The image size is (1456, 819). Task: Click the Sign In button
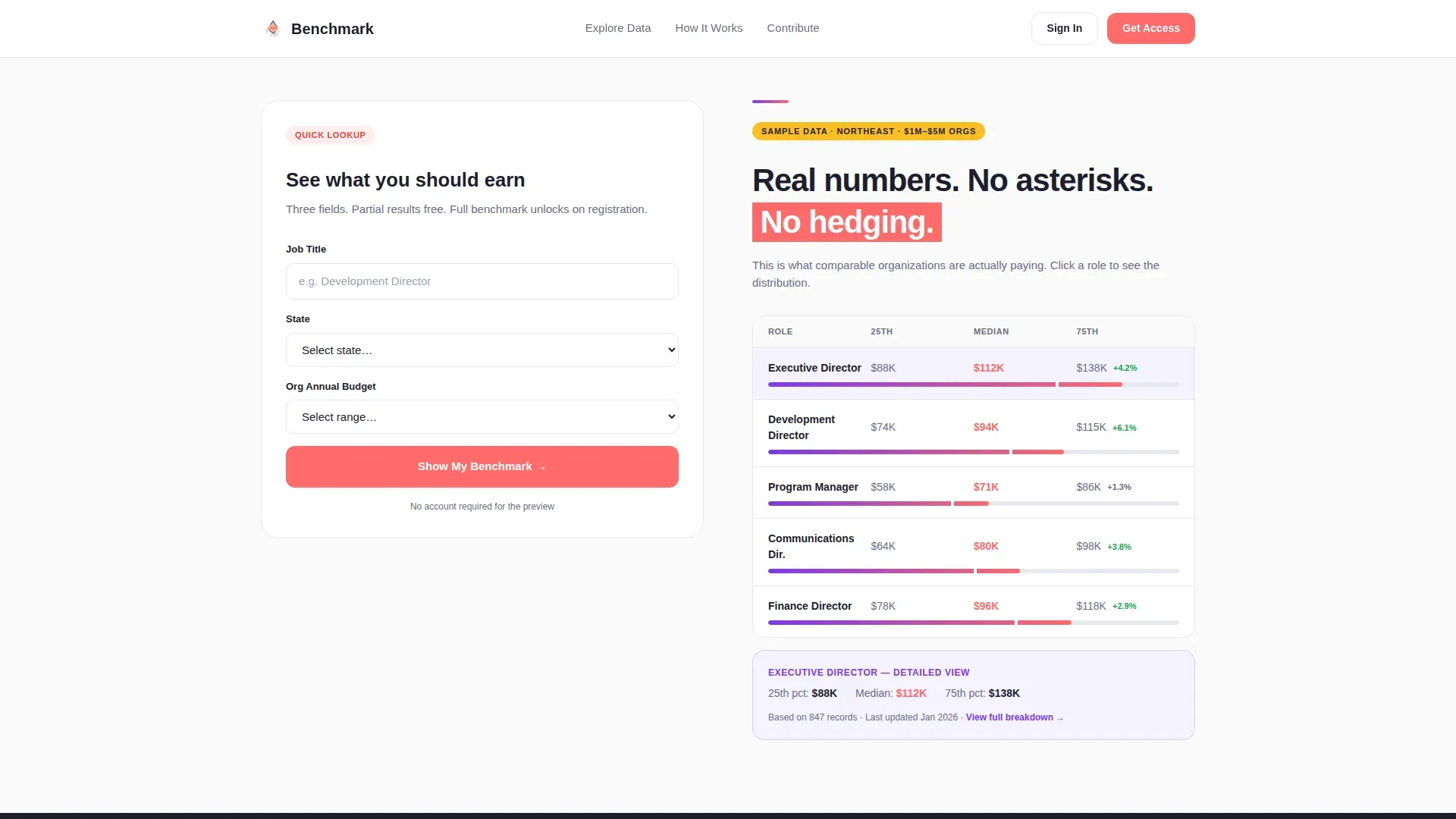[x=1065, y=28]
